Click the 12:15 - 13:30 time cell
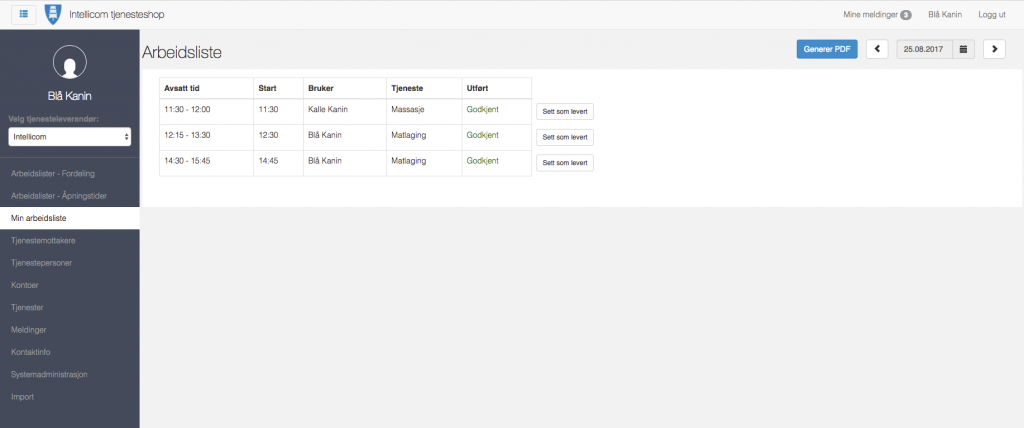Screen dimensions: 1024x428 coord(206,137)
